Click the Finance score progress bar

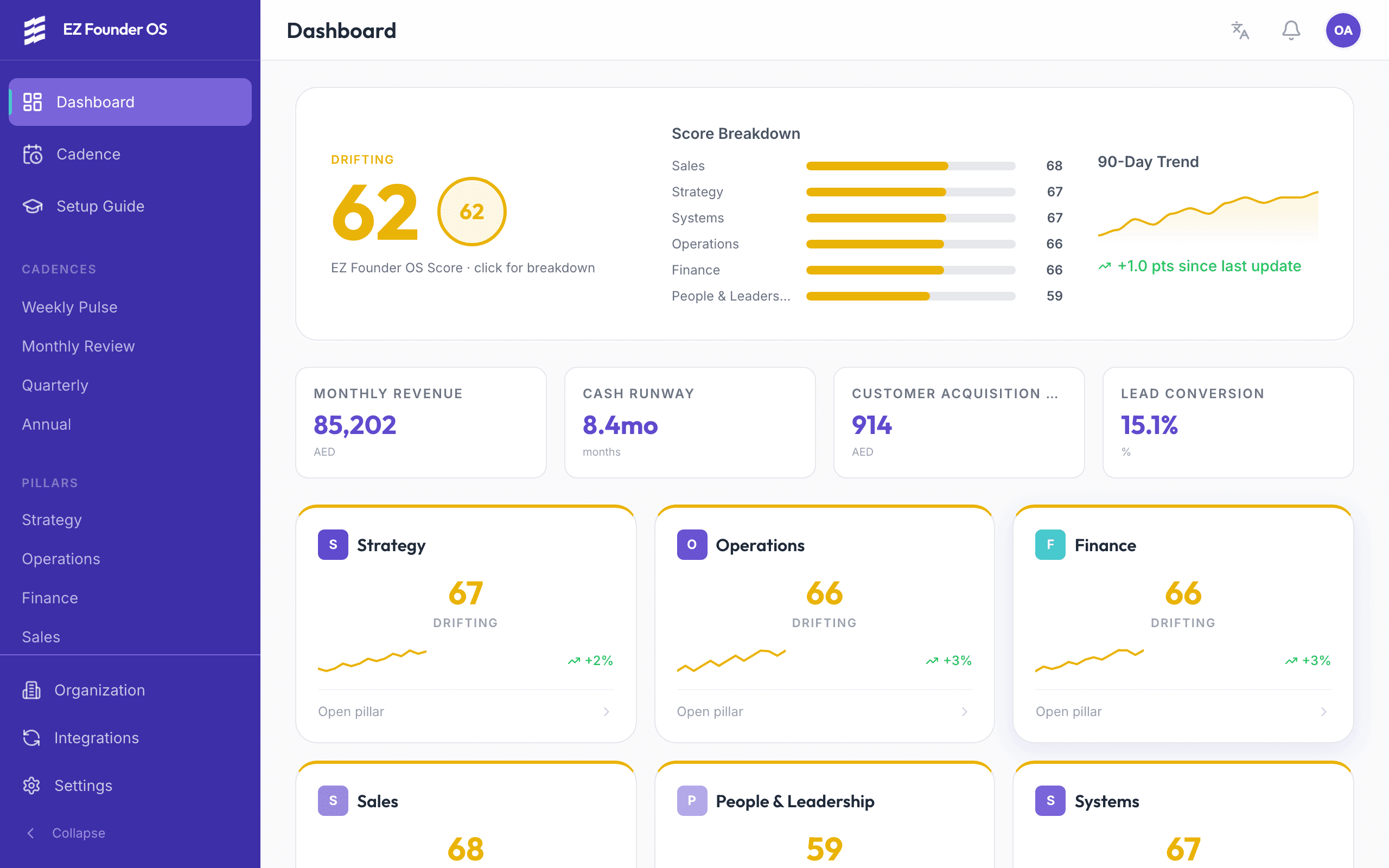[910, 270]
